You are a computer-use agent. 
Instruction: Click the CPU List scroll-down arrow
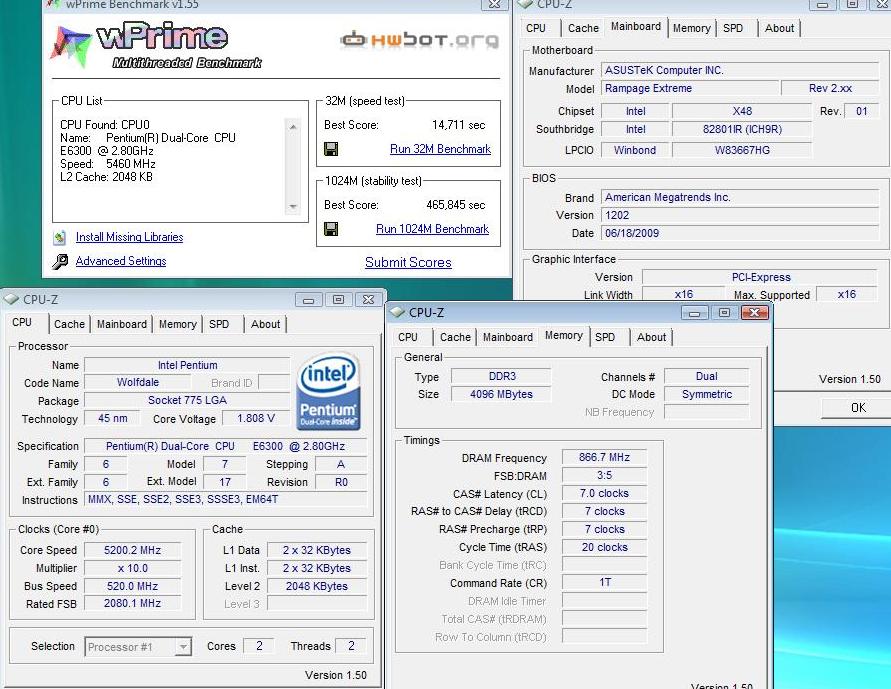point(293,207)
